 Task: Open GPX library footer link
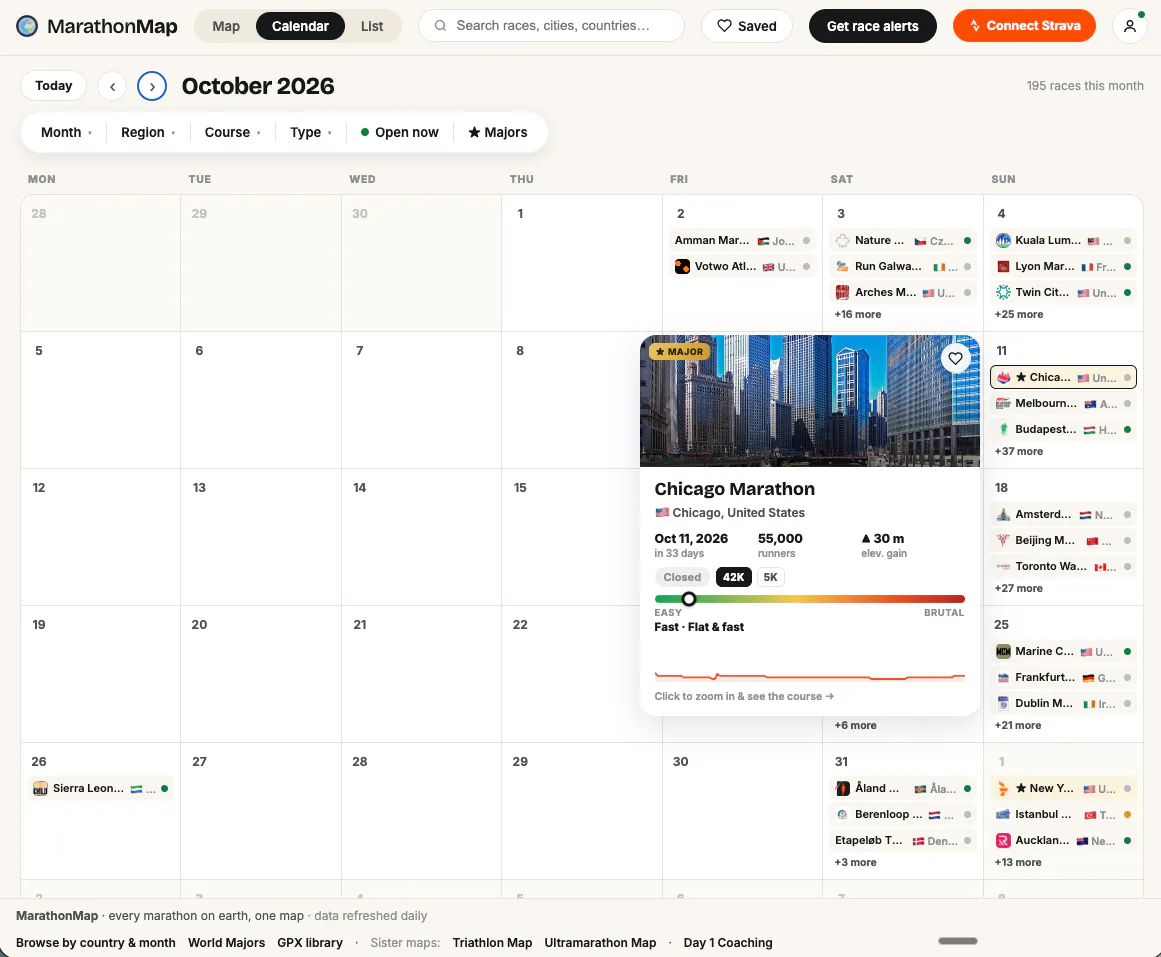click(x=310, y=942)
